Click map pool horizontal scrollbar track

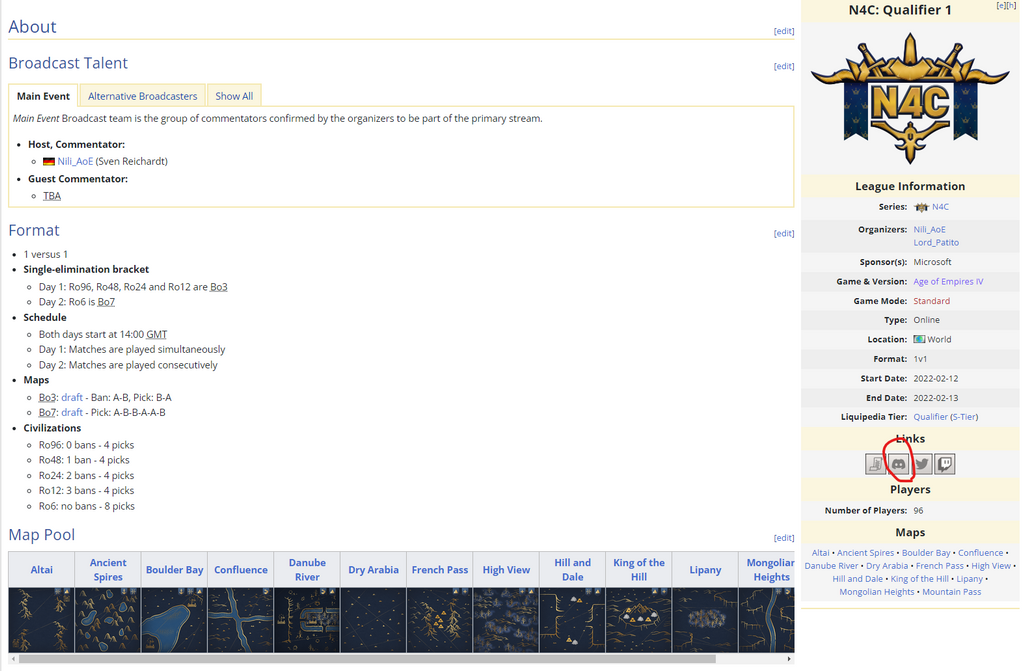point(402,659)
